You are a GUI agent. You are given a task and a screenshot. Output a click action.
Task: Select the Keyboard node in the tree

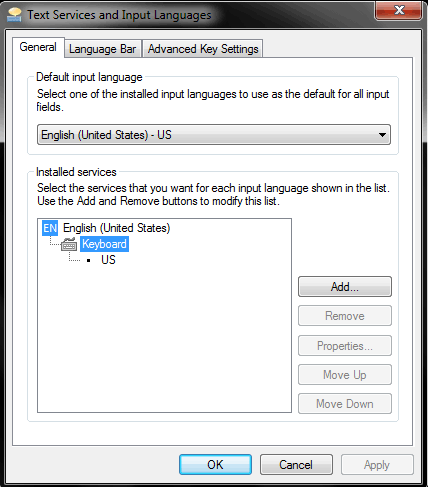(104, 244)
